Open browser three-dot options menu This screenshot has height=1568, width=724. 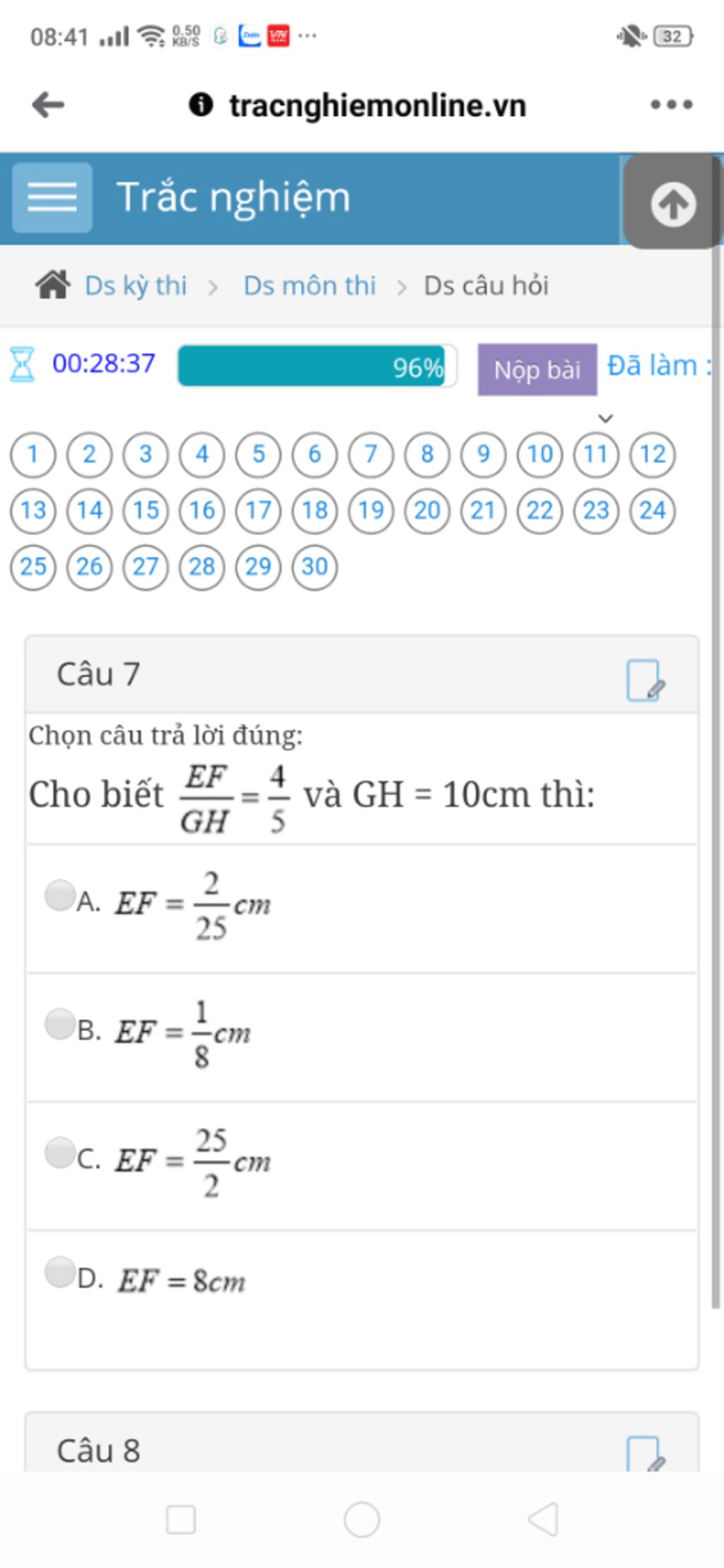point(671,105)
